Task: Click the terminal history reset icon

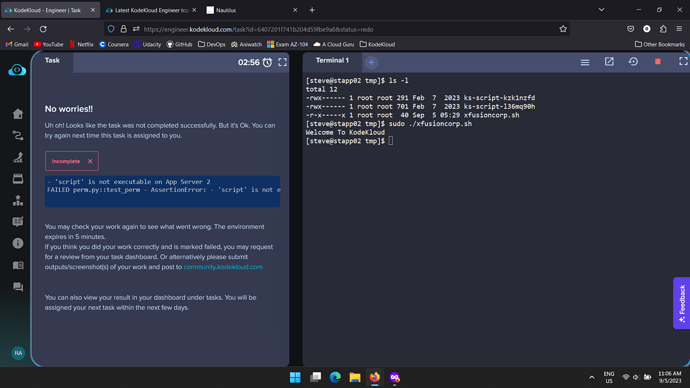Action: tap(633, 62)
